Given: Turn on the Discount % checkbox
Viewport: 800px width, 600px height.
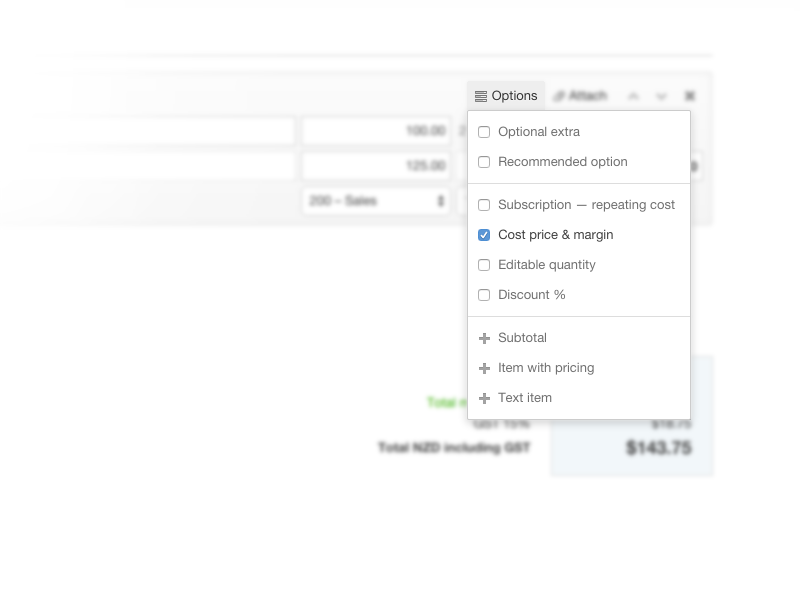Looking at the screenshot, I should (x=484, y=295).
